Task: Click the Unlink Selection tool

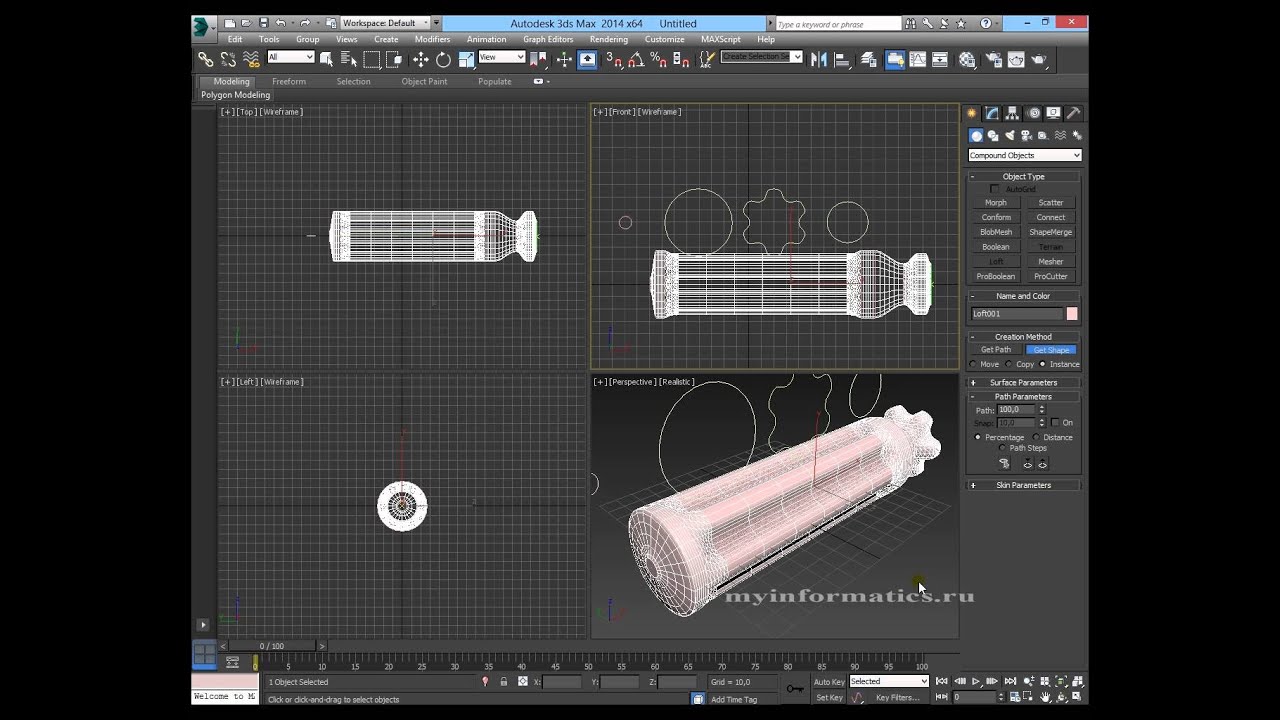Action: point(228,59)
